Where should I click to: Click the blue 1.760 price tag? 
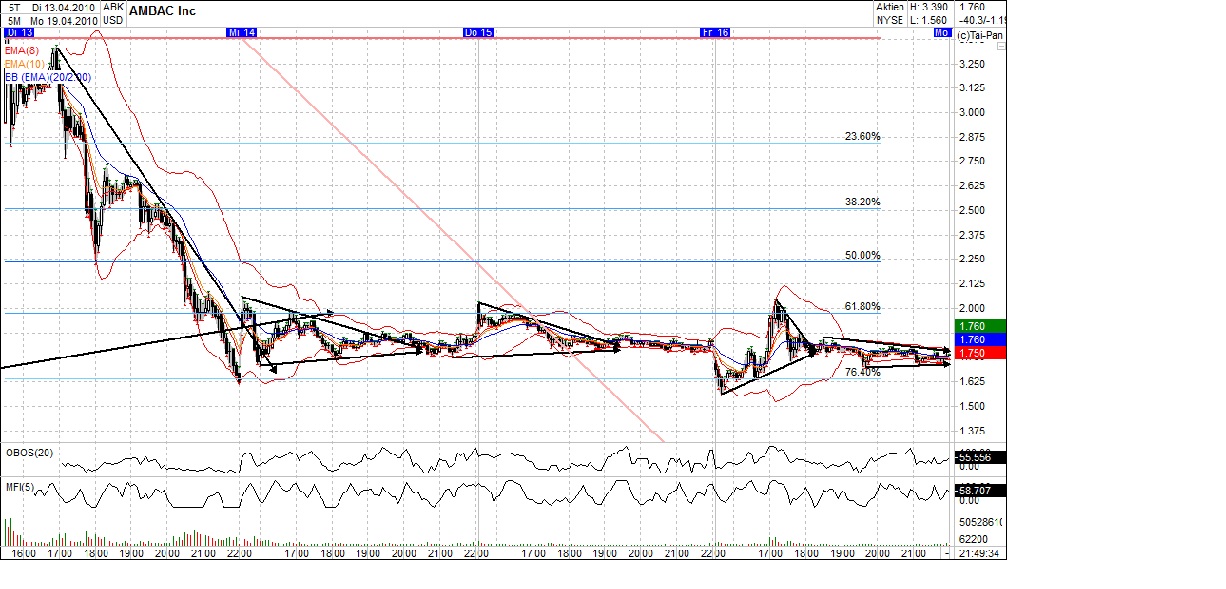(978, 340)
